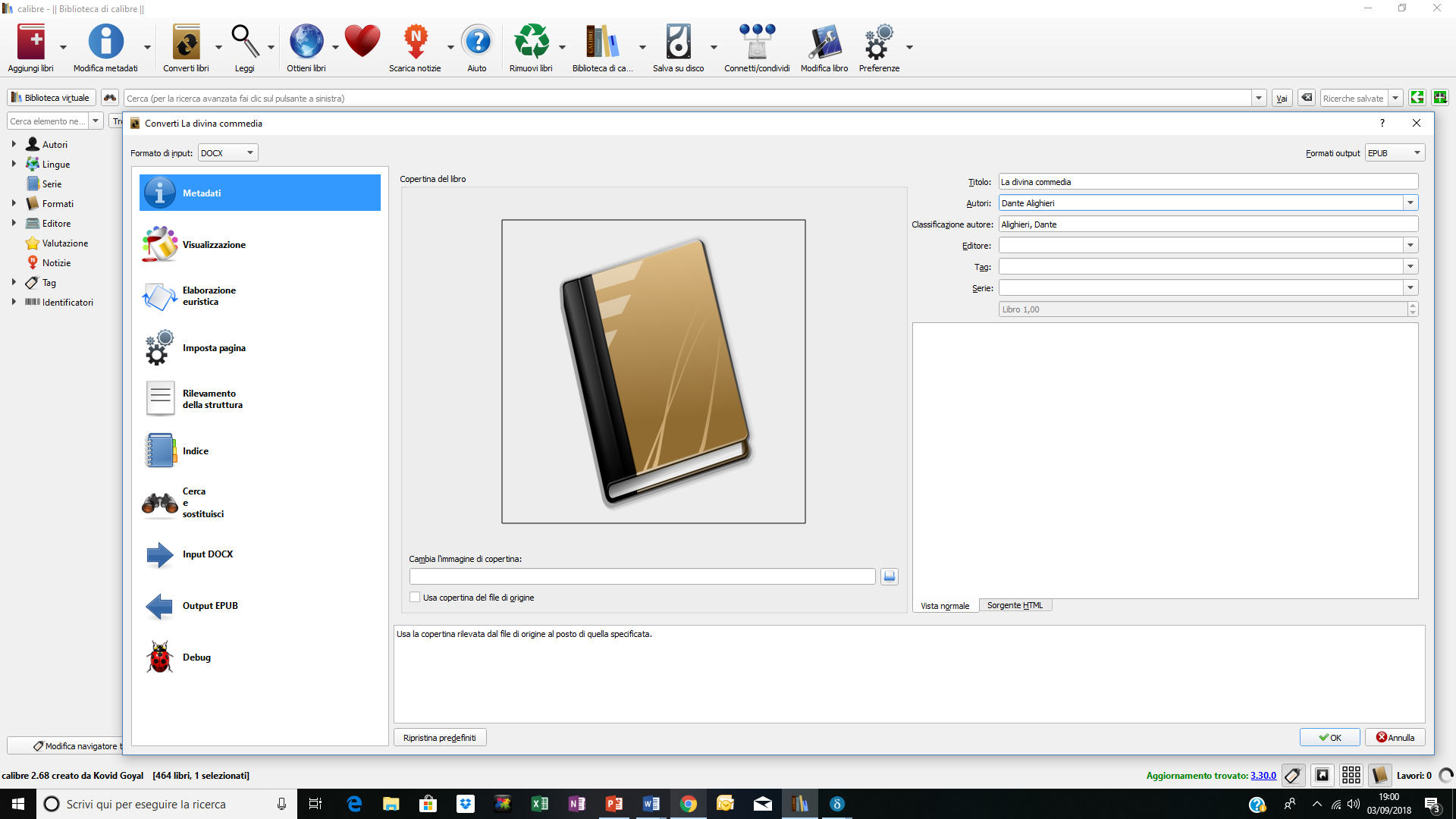Expand the Lingue tree node
1456x819 pixels.
coord(14,164)
